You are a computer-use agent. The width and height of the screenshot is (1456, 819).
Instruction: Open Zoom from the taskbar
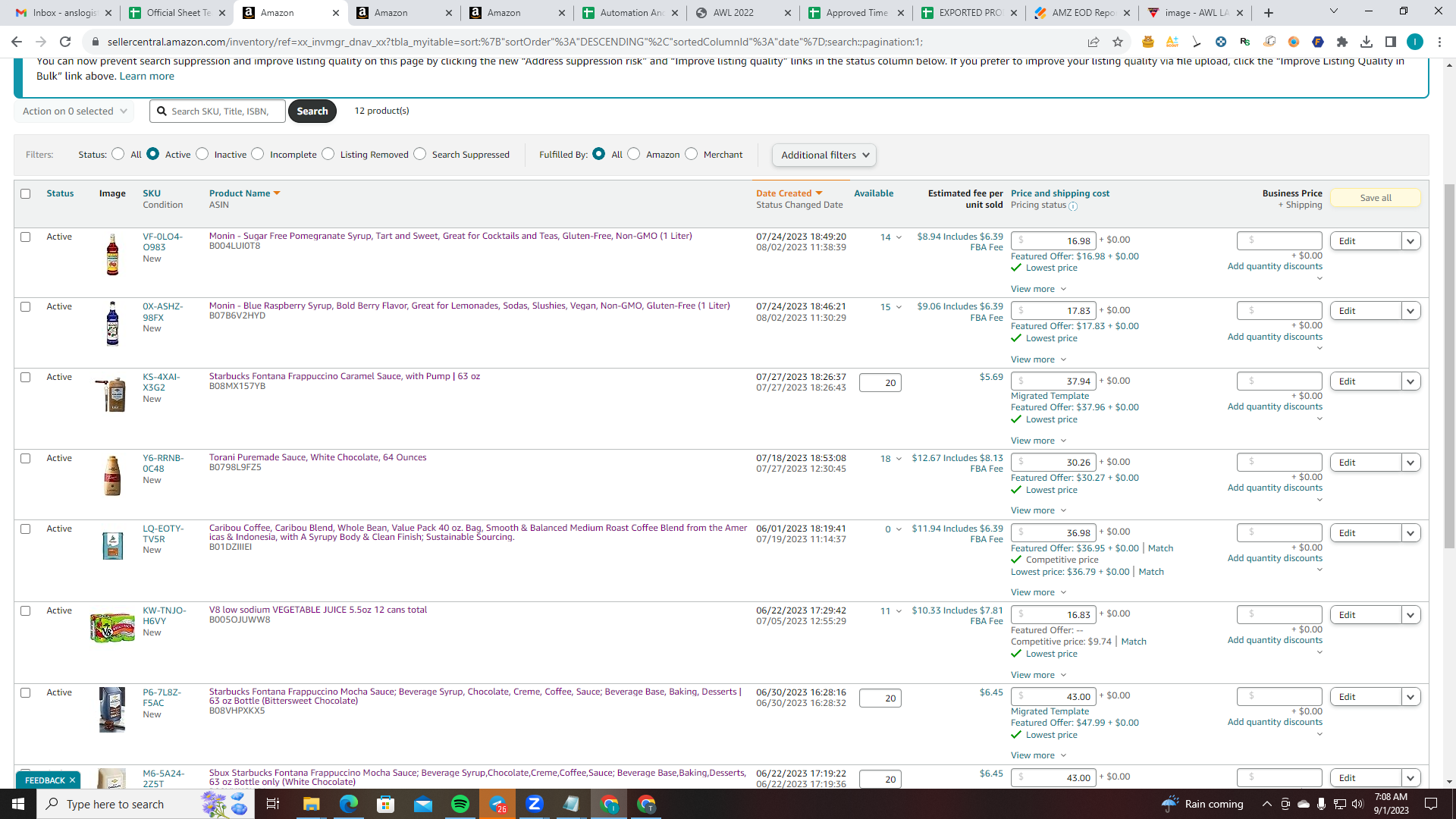535,804
